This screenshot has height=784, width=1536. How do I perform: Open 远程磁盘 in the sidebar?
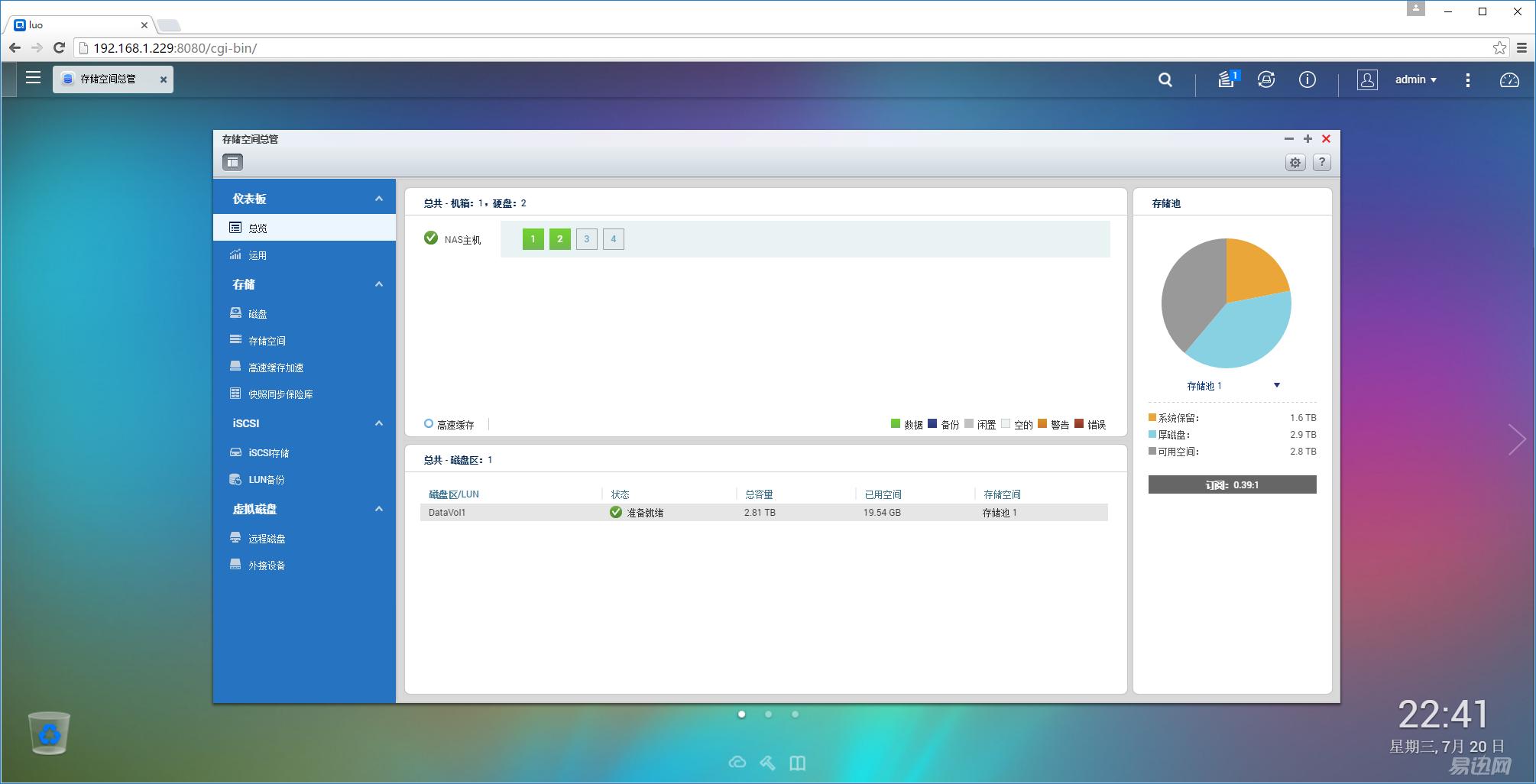[304, 538]
